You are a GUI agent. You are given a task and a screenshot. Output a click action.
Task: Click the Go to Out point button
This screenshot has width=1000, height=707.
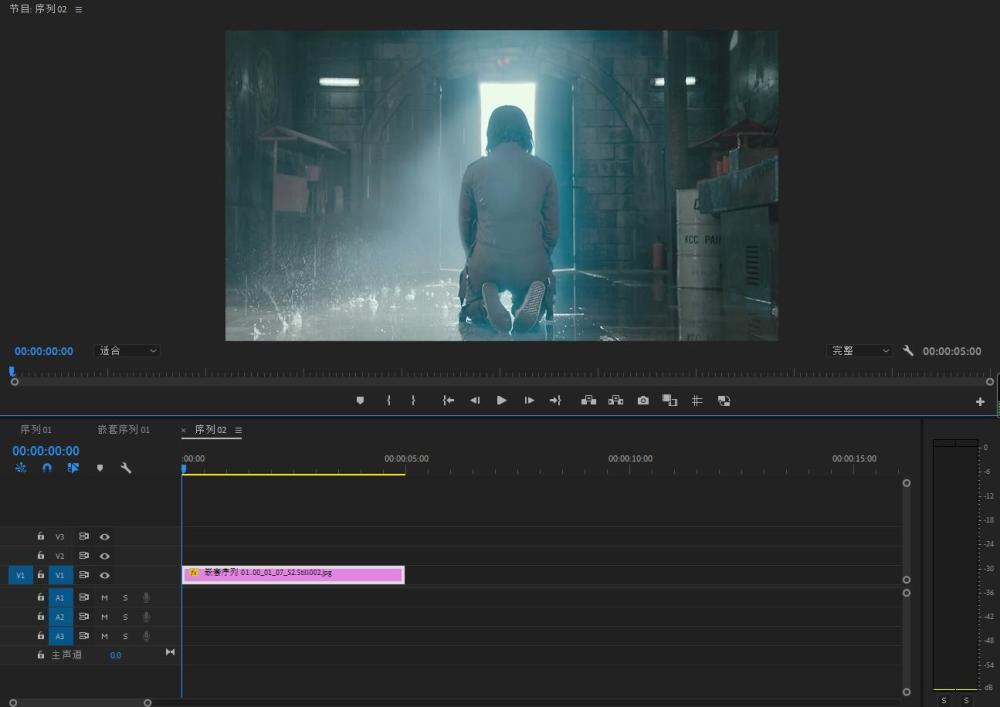point(555,400)
